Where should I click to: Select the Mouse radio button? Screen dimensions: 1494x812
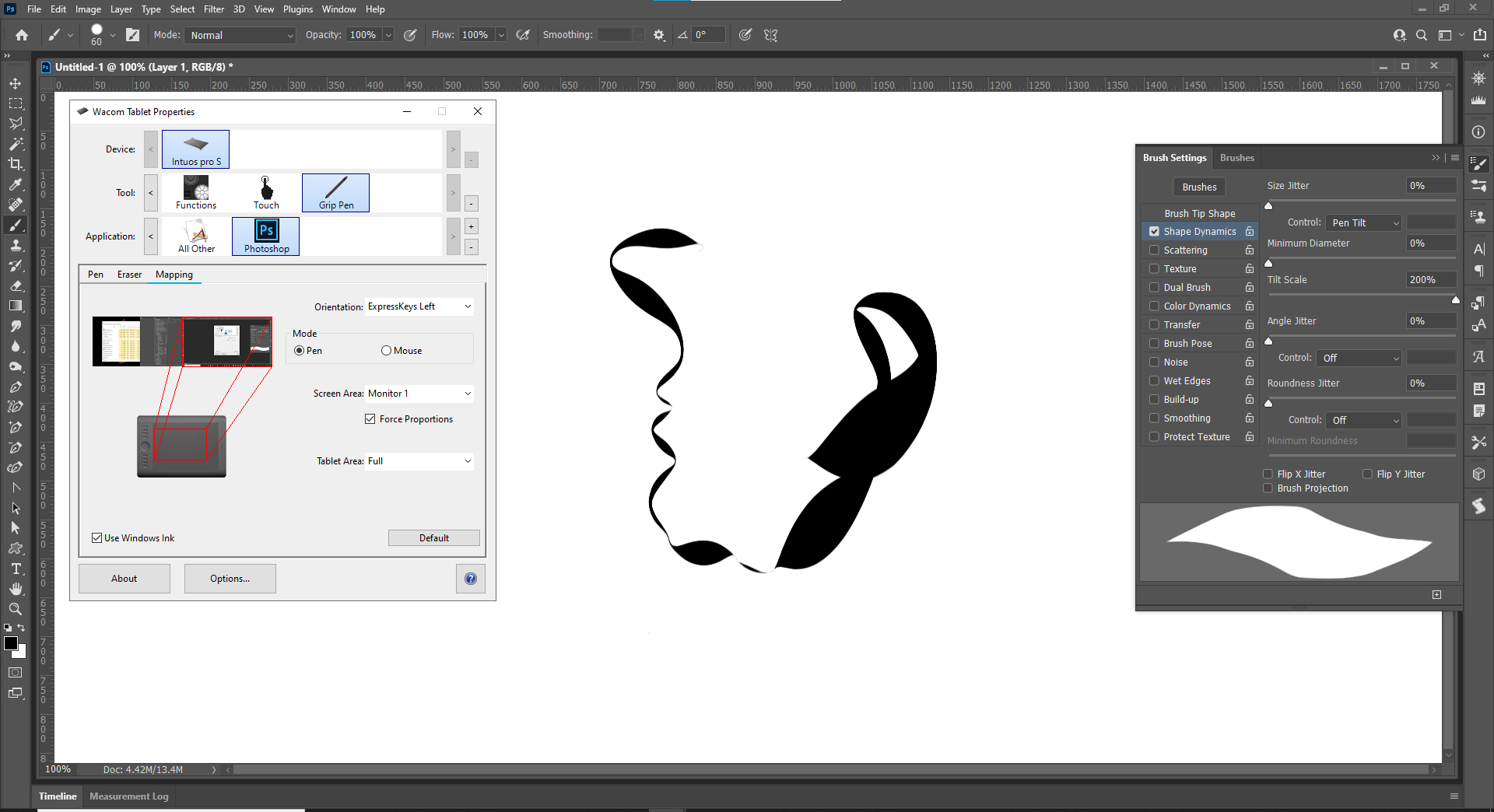(384, 350)
